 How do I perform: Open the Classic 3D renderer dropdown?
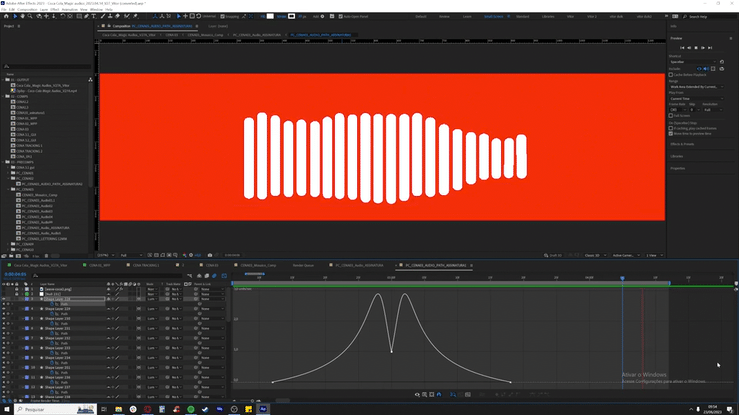(595, 255)
